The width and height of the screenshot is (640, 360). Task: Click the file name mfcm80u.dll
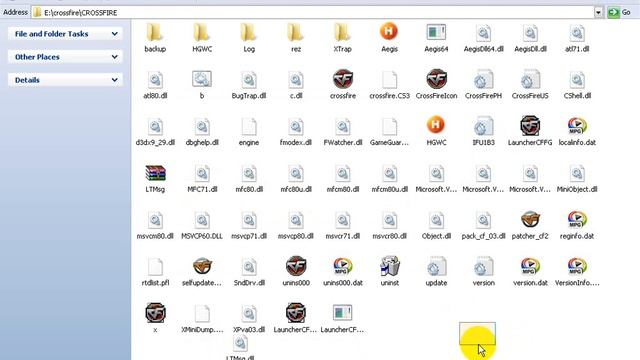pos(389,189)
